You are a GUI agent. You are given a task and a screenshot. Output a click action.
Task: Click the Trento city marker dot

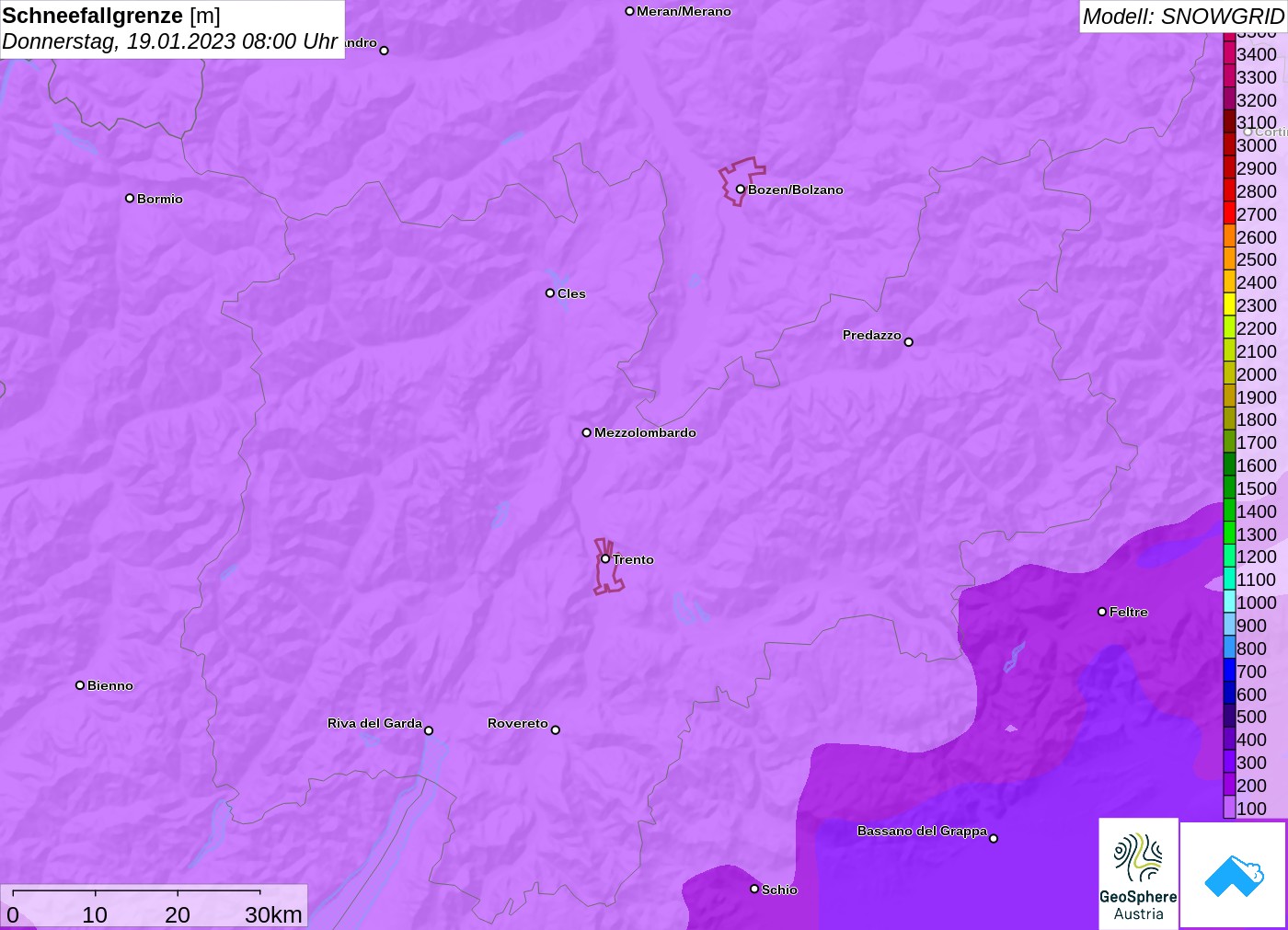point(605,558)
